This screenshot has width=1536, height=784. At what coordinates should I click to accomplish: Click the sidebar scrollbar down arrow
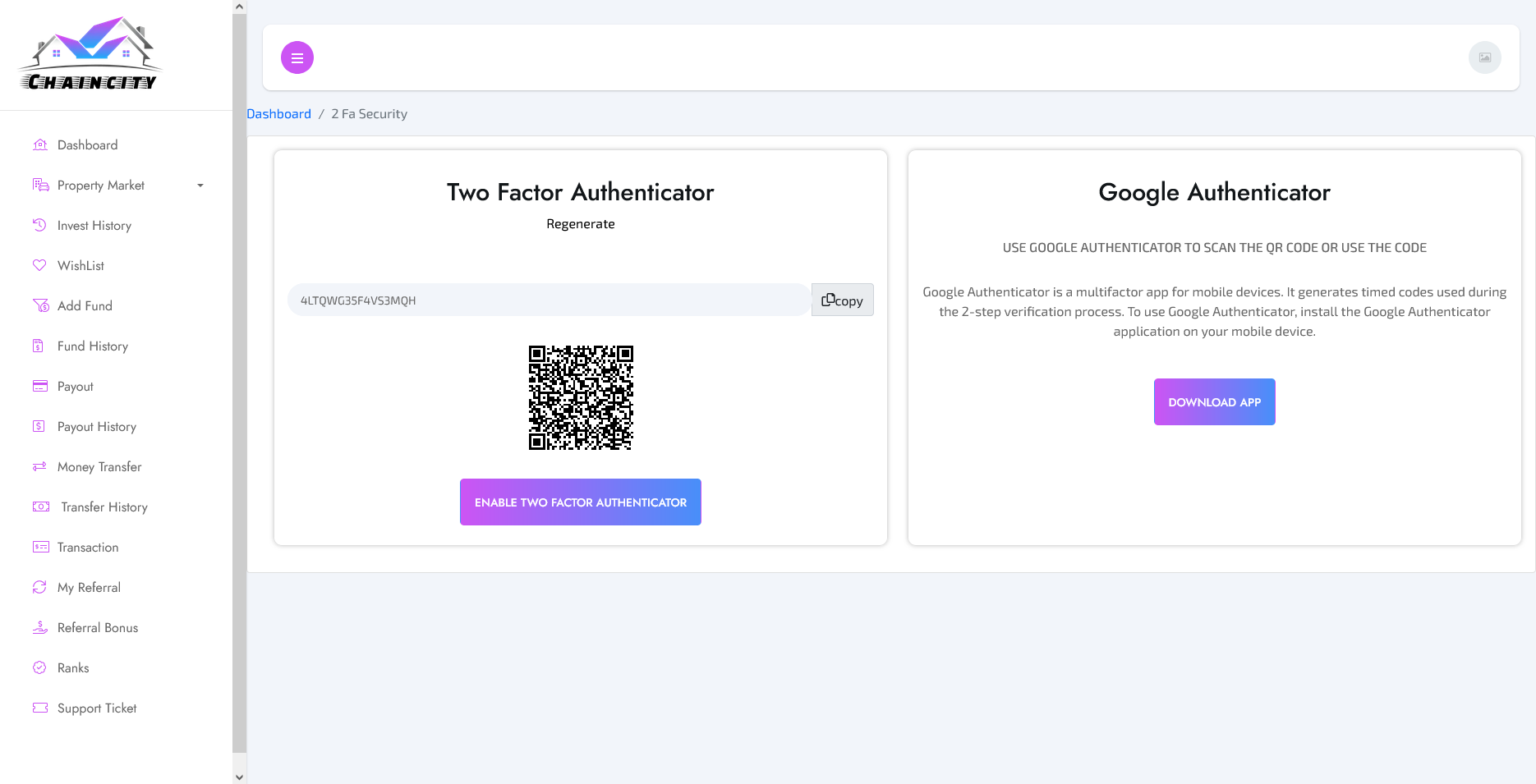tap(239, 777)
